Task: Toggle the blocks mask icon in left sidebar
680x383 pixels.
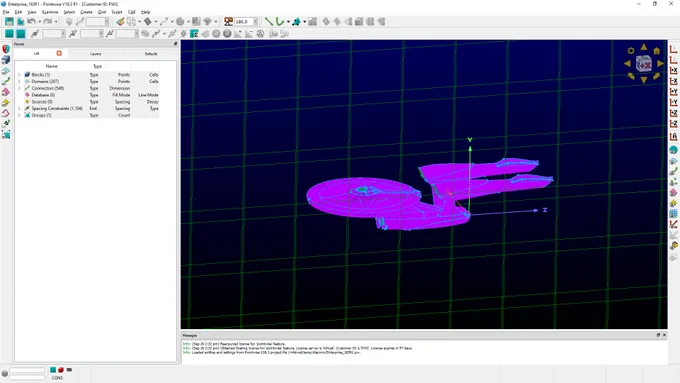Action: [6, 60]
